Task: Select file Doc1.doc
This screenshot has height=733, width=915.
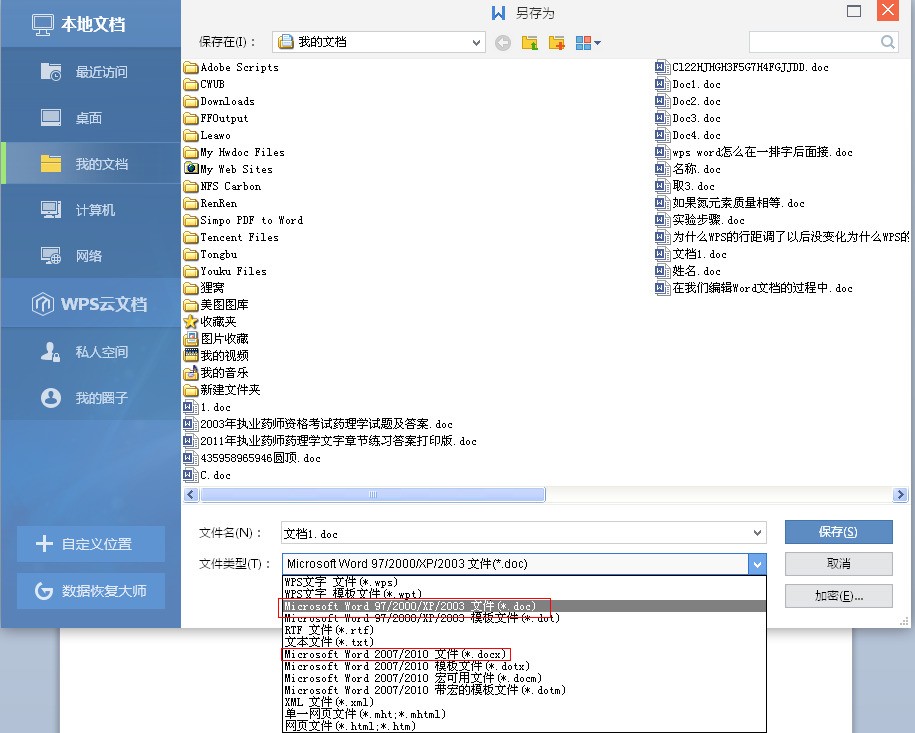Action: (x=687, y=84)
